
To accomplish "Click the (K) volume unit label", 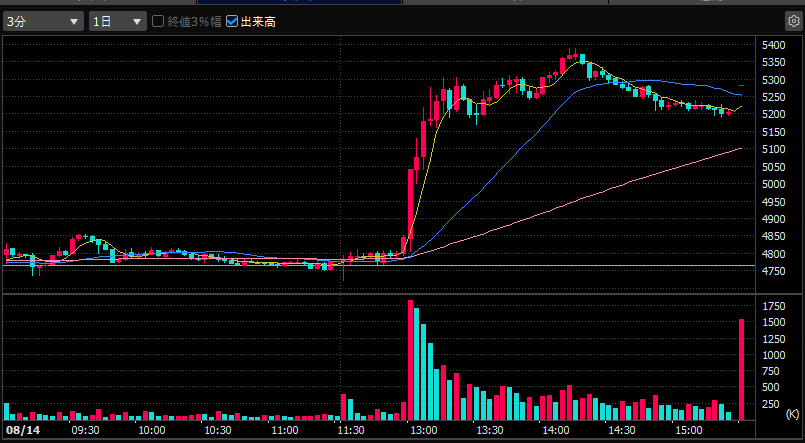I will tap(792, 414).
